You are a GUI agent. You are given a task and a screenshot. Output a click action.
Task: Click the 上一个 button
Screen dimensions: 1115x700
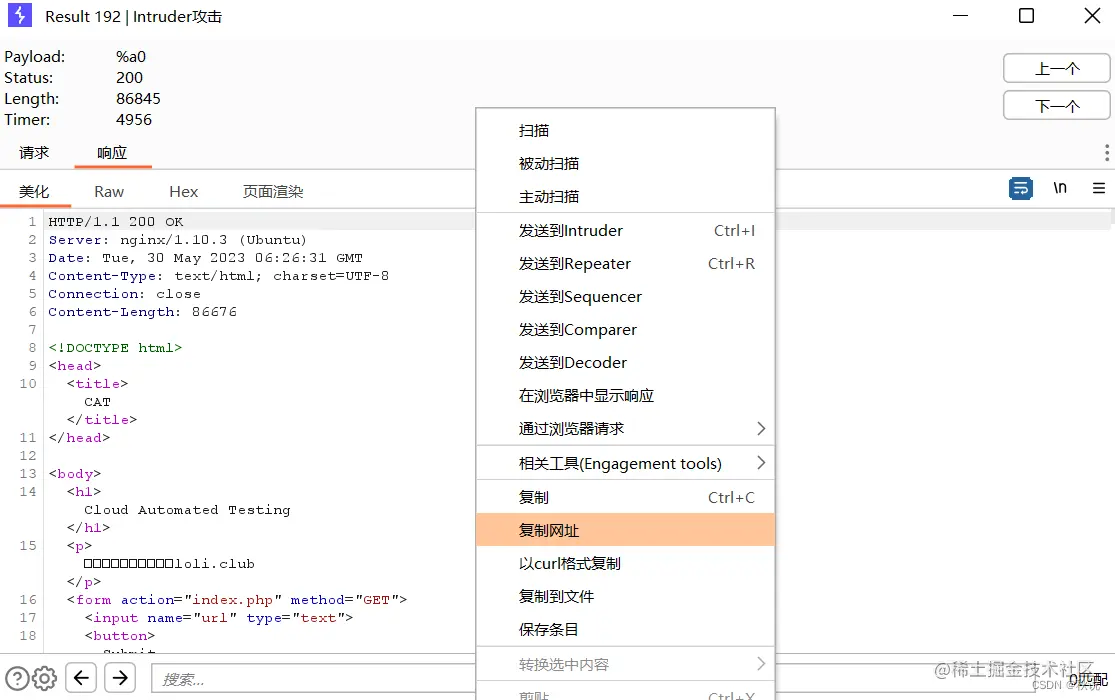[1057, 68]
